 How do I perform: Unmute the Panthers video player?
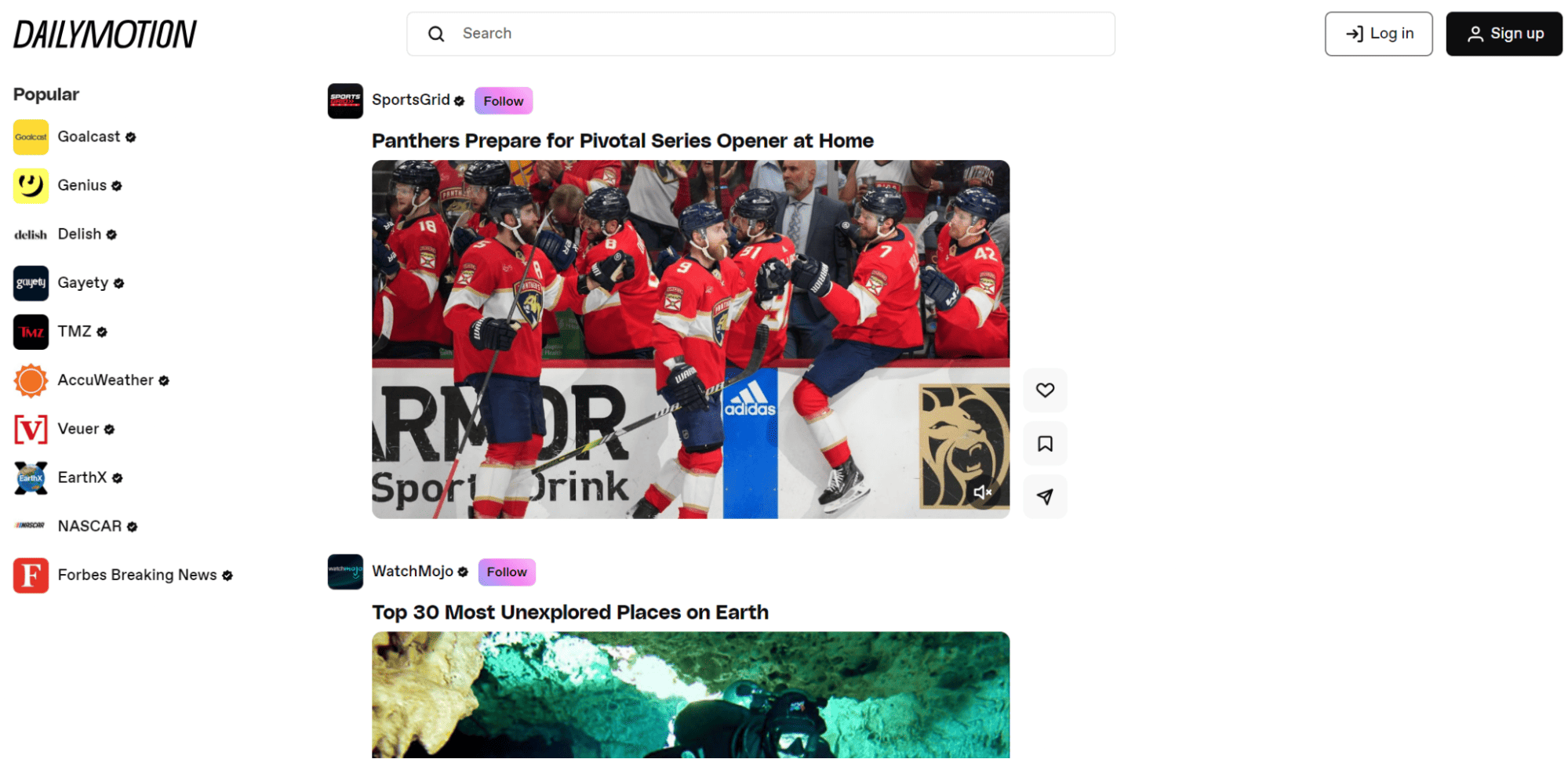click(982, 492)
